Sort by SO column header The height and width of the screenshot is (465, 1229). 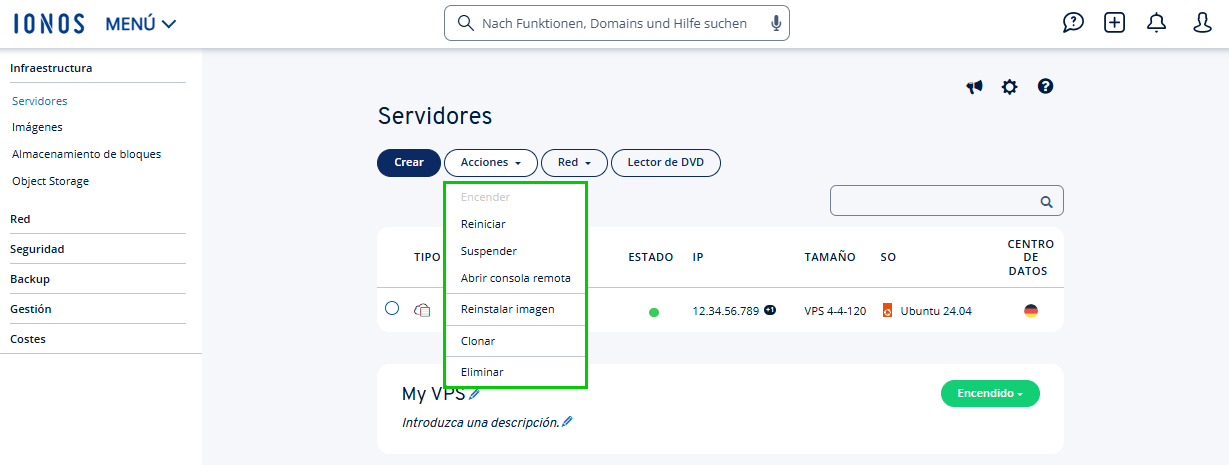[888, 257]
